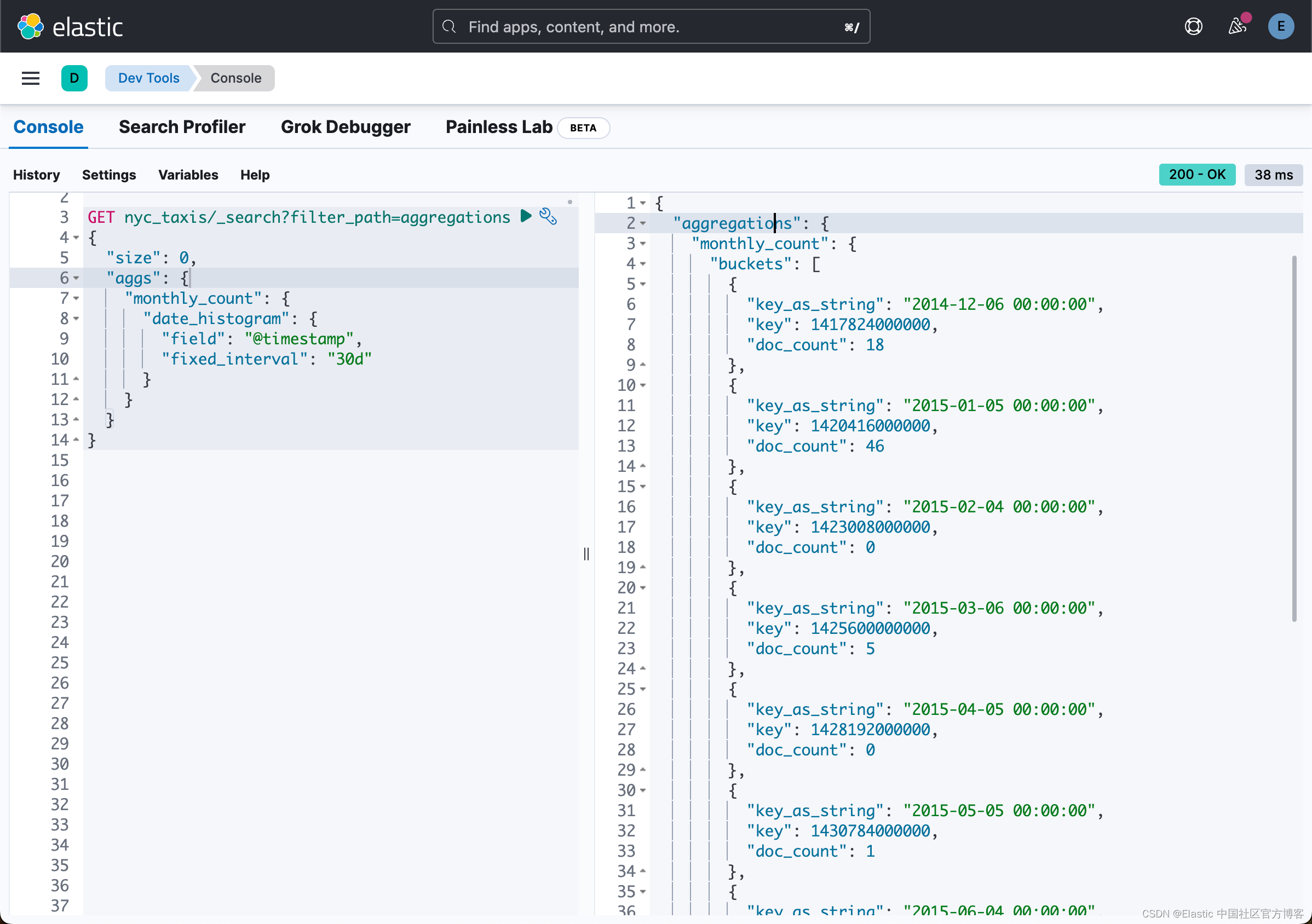Open the hamburger navigation menu
The height and width of the screenshot is (924, 1312).
pos(30,78)
